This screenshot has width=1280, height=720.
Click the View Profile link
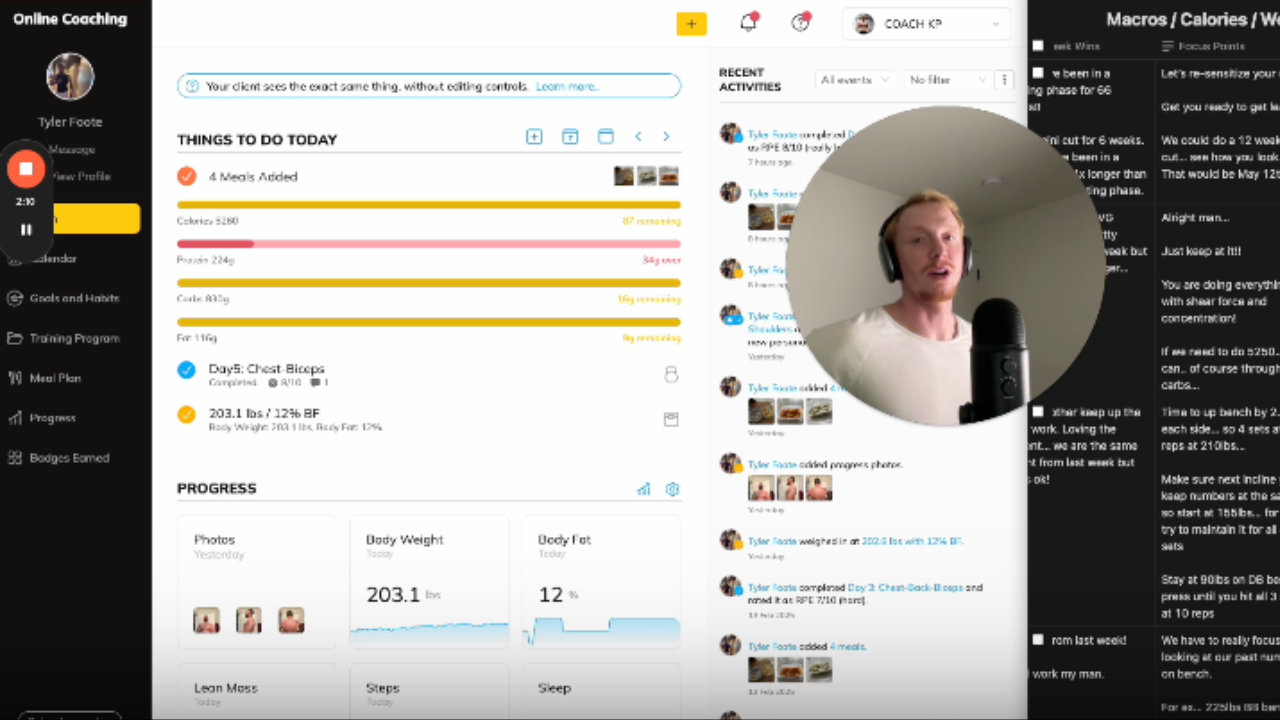tap(80, 176)
